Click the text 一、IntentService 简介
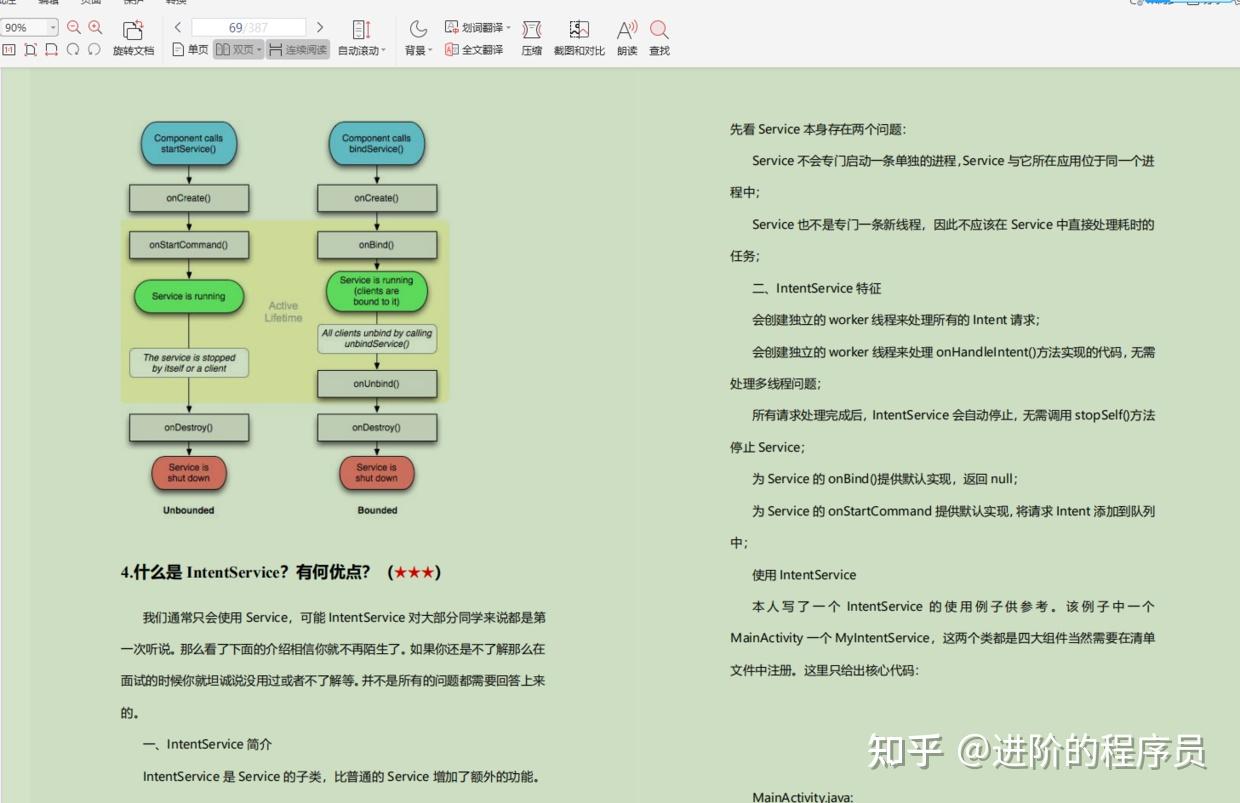The height and width of the screenshot is (803, 1240). pos(207,744)
